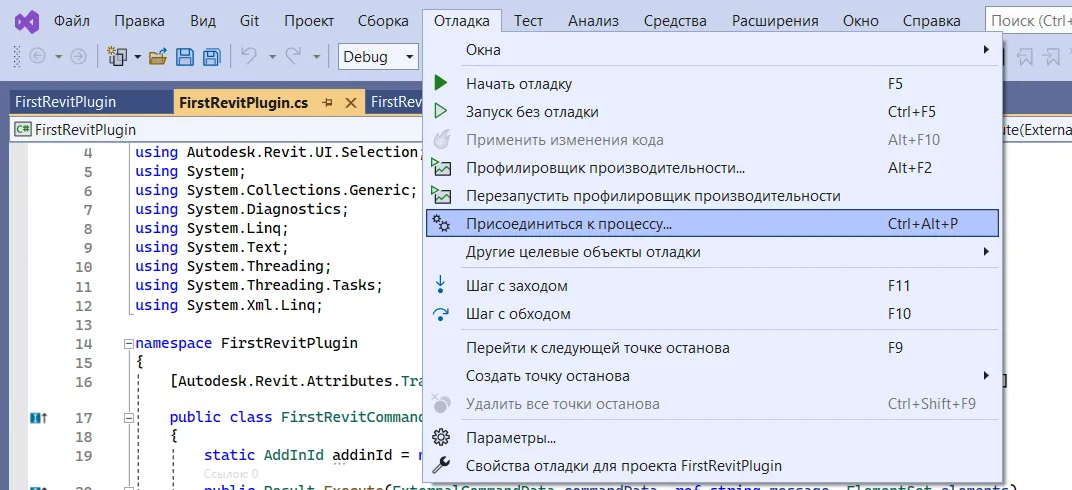Click the redo arrow icon

click(294, 57)
